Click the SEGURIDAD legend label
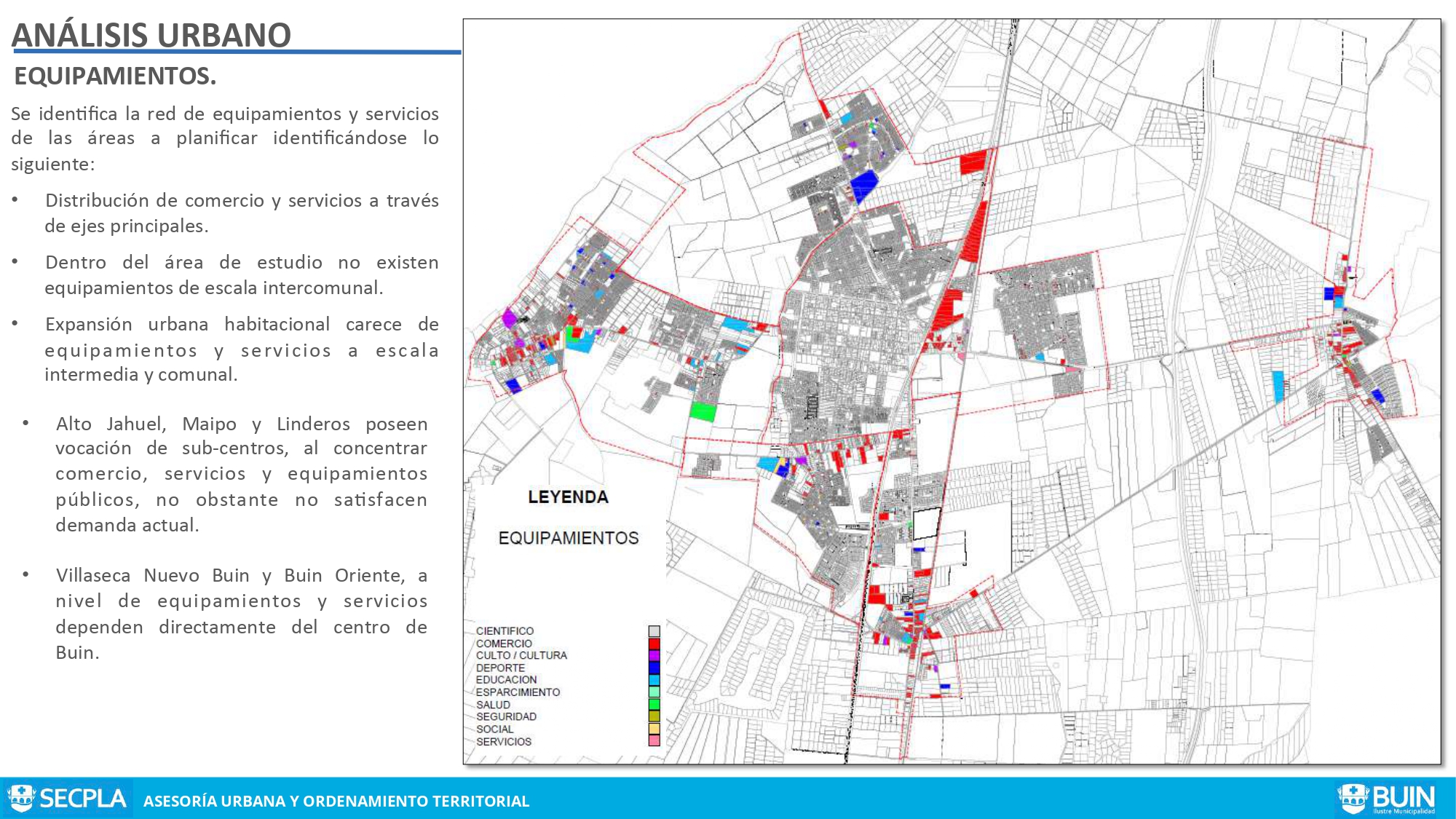This screenshot has height=819, width=1456. pos(506,716)
